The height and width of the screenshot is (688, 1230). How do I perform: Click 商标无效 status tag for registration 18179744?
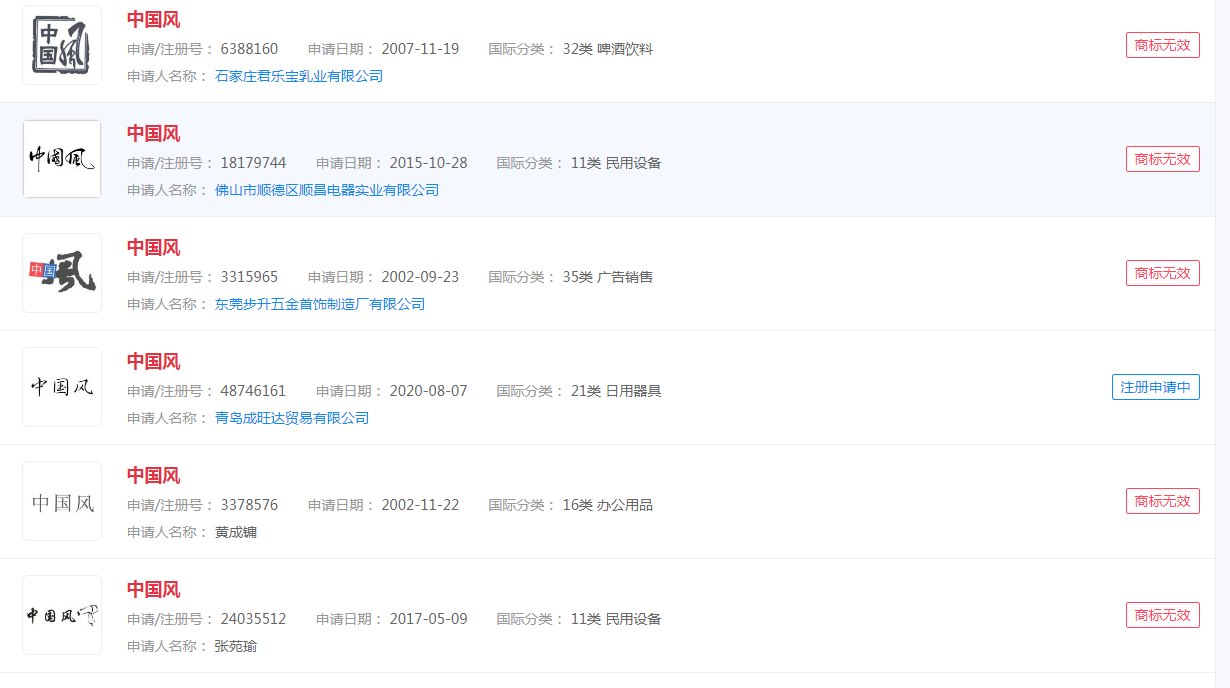pos(1163,159)
